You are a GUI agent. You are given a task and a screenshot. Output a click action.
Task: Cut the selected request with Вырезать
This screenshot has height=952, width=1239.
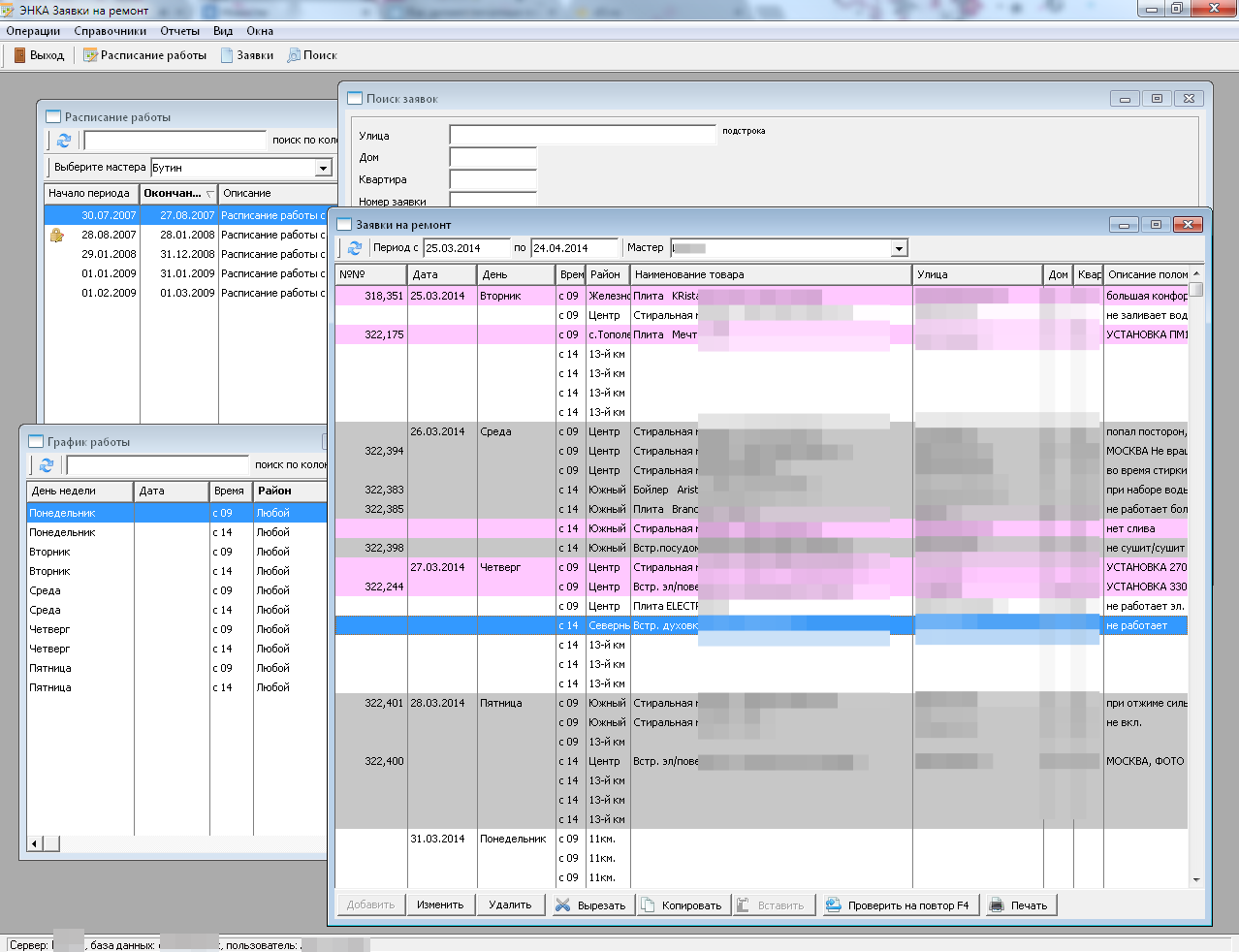(590, 905)
